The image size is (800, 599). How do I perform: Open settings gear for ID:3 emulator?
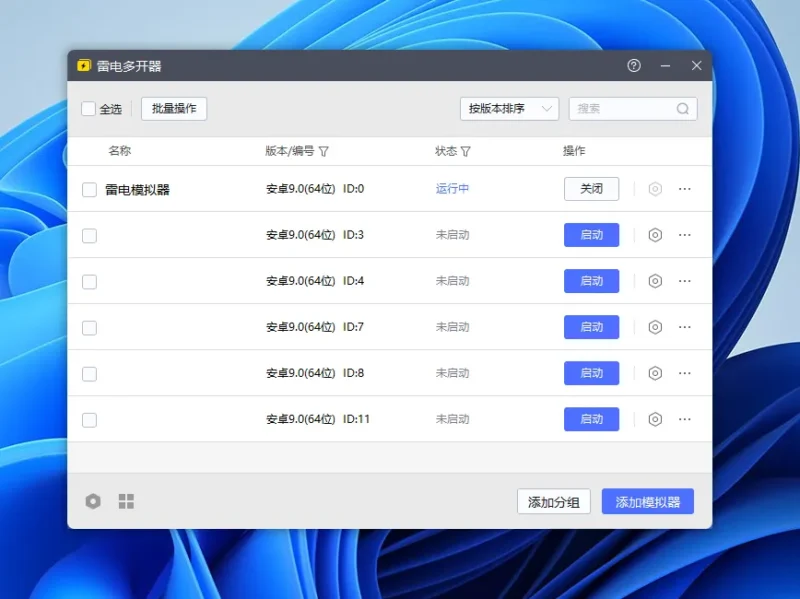pyautogui.click(x=655, y=235)
